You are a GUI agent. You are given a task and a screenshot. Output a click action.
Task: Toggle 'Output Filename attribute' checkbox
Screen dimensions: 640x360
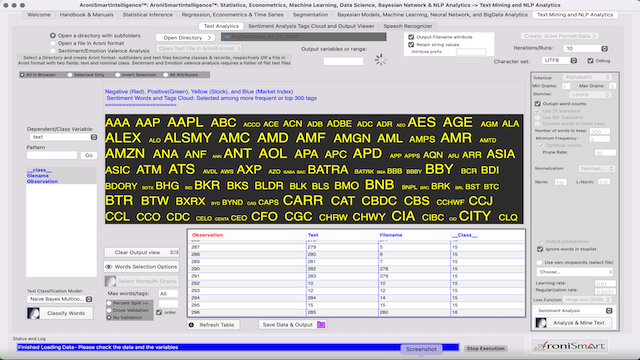(411, 37)
